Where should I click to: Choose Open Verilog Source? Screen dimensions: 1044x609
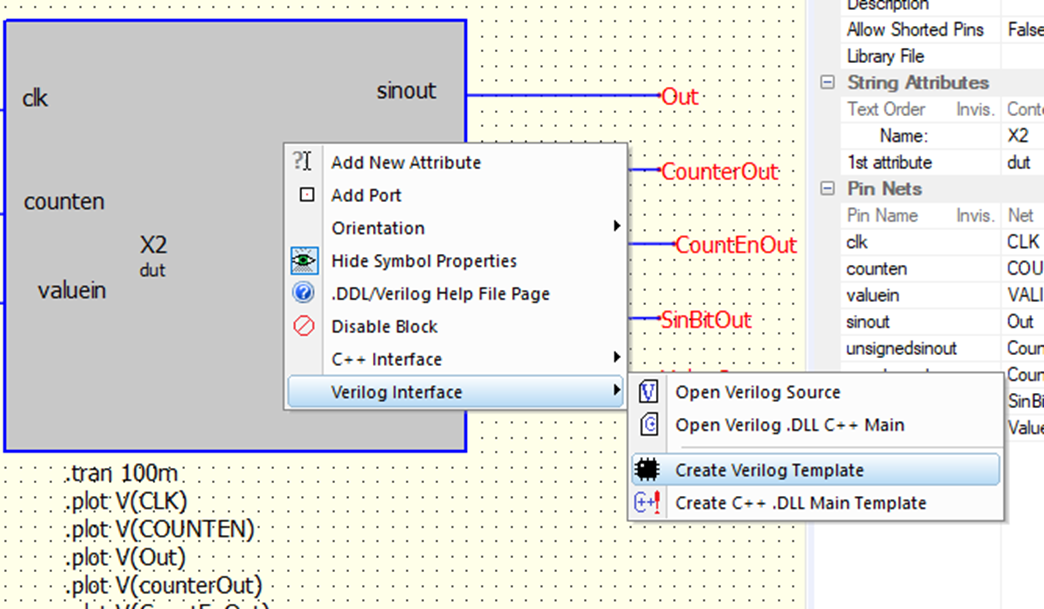coord(816,392)
